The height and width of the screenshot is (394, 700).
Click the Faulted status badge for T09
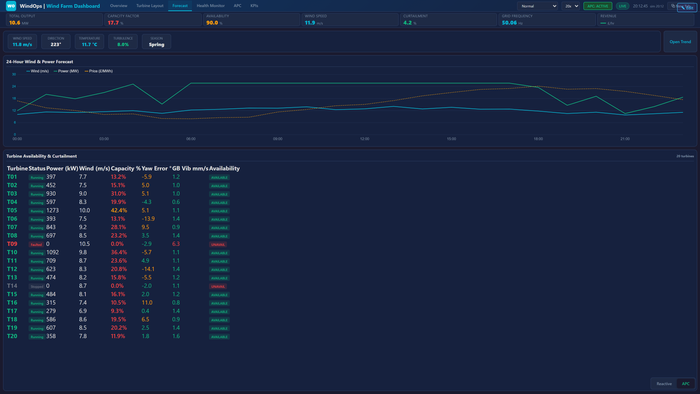(36, 245)
